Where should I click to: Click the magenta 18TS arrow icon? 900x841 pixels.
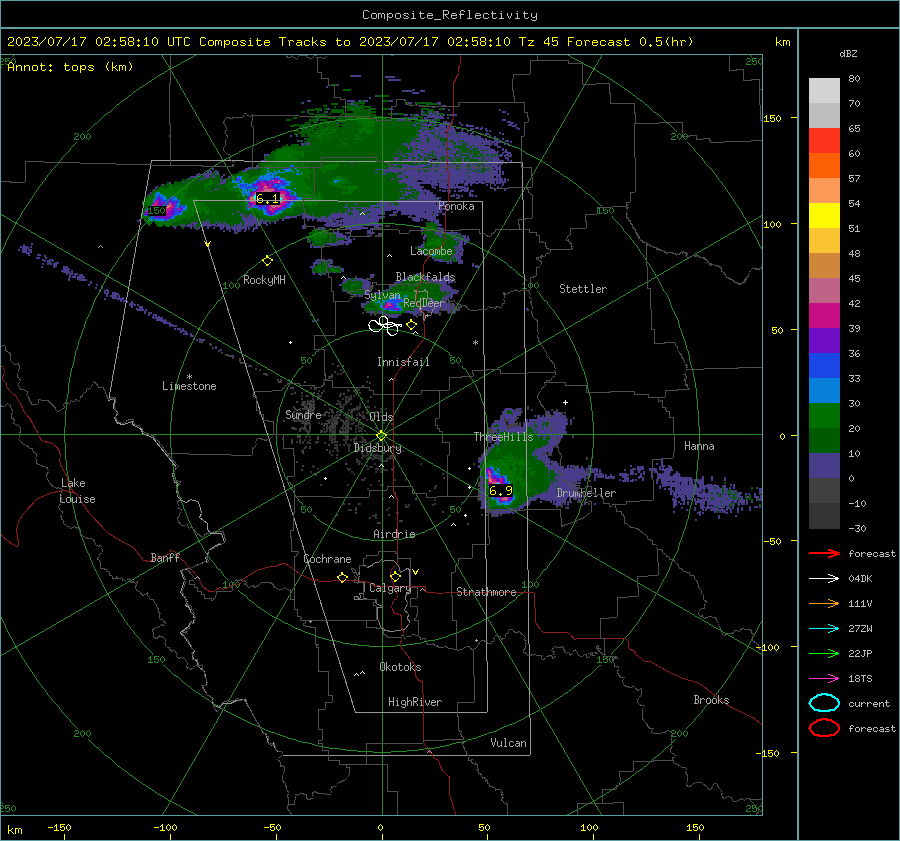[824, 679]
